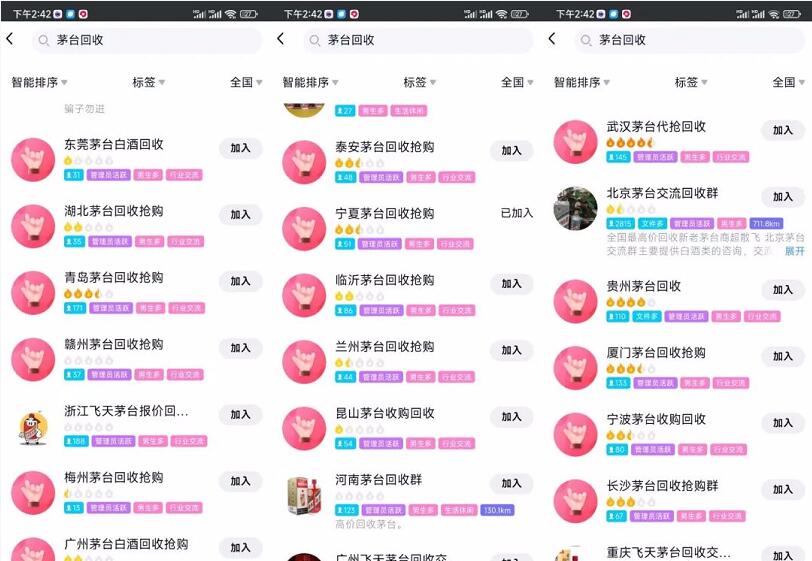Join the 梅州茅台回收抢购 group
Screen dimensions: 812x561
240,481
